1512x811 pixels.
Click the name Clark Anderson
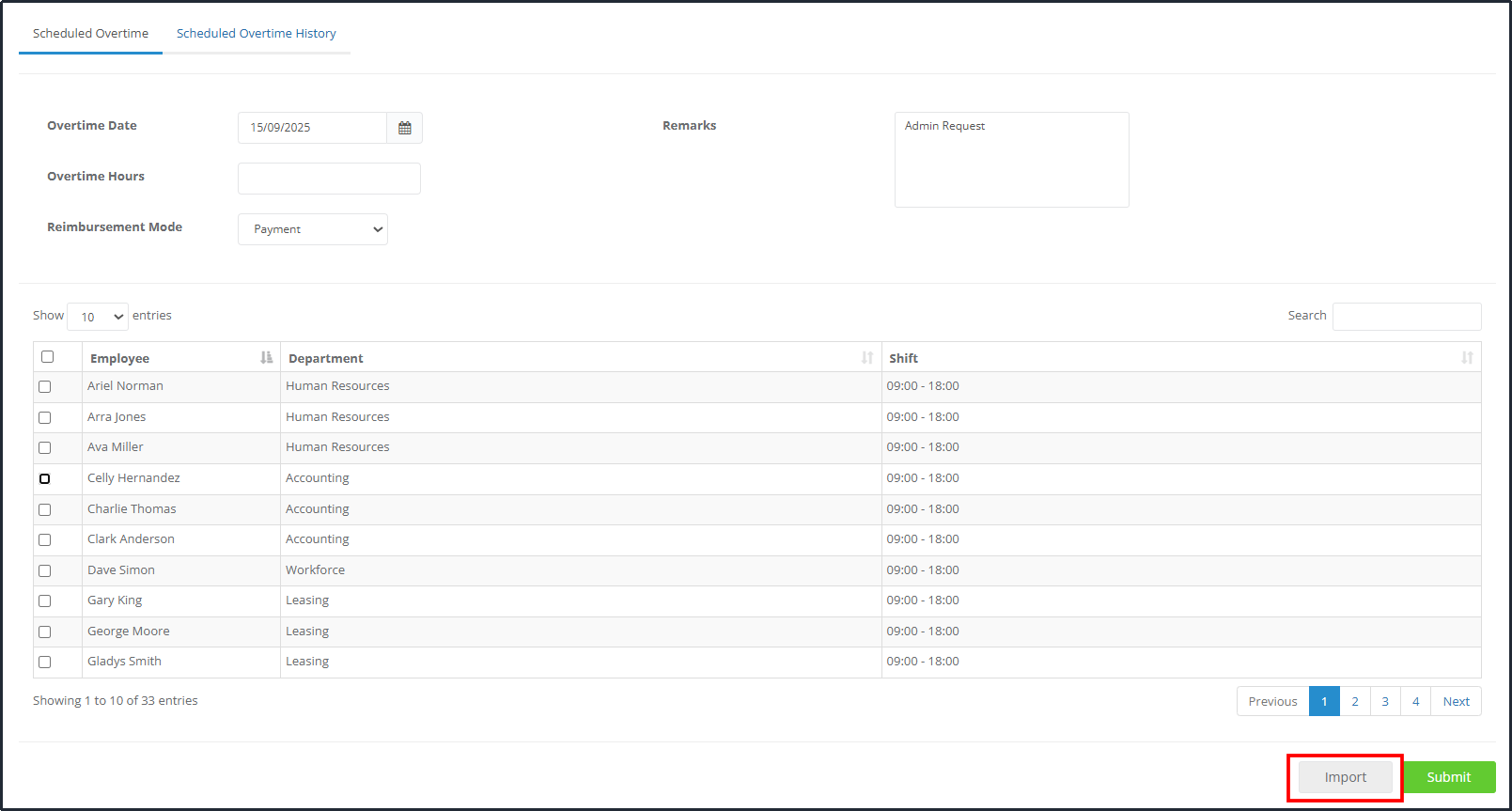(x=131, y=538)
